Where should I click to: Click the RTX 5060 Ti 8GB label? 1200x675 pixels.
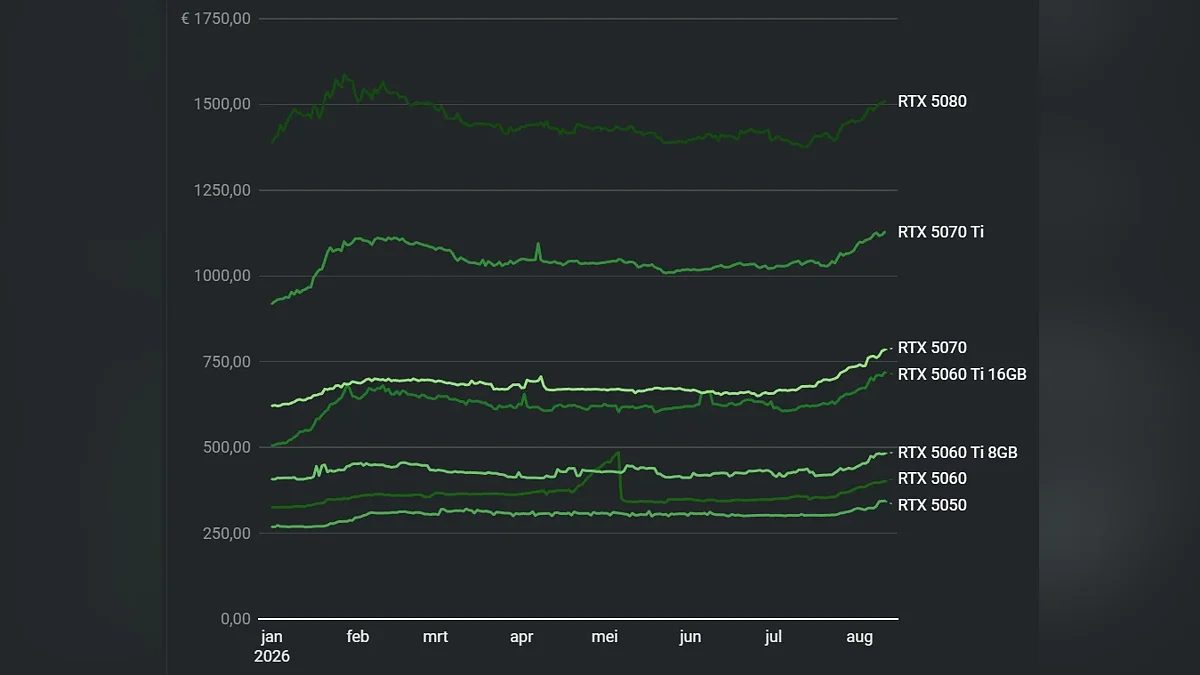pos(958,452)
